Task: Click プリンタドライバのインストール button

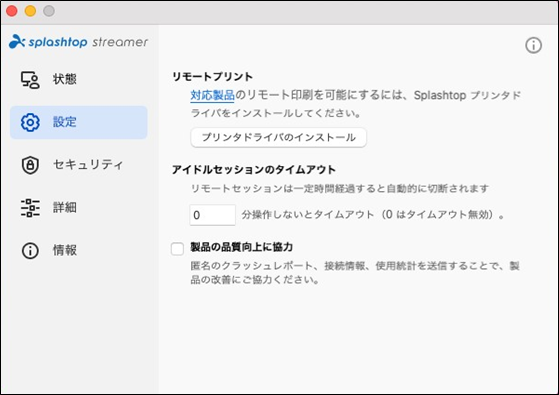Action: click(278, 137)
